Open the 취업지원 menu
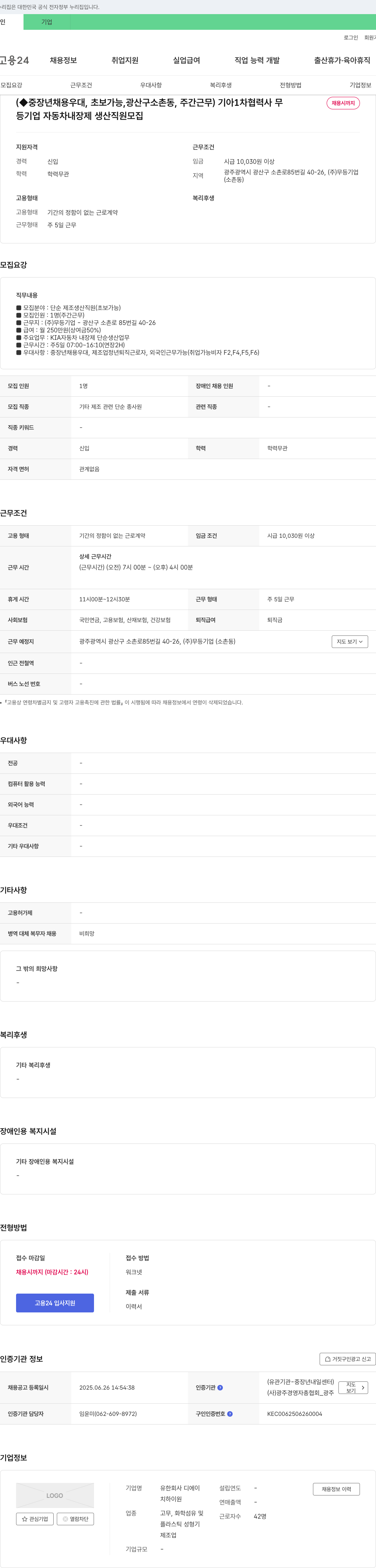 pyautogui.click(x=125, y=60)
